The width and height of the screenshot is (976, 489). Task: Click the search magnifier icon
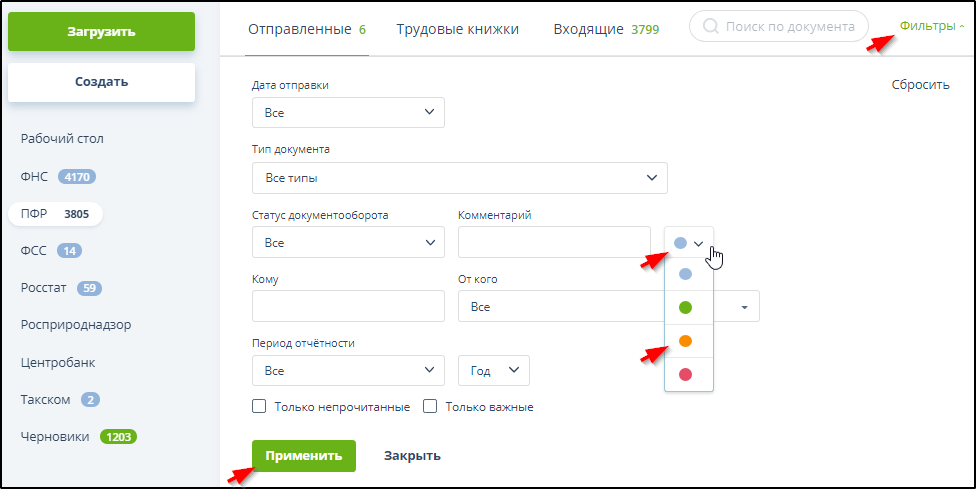(x=711, y=27)
